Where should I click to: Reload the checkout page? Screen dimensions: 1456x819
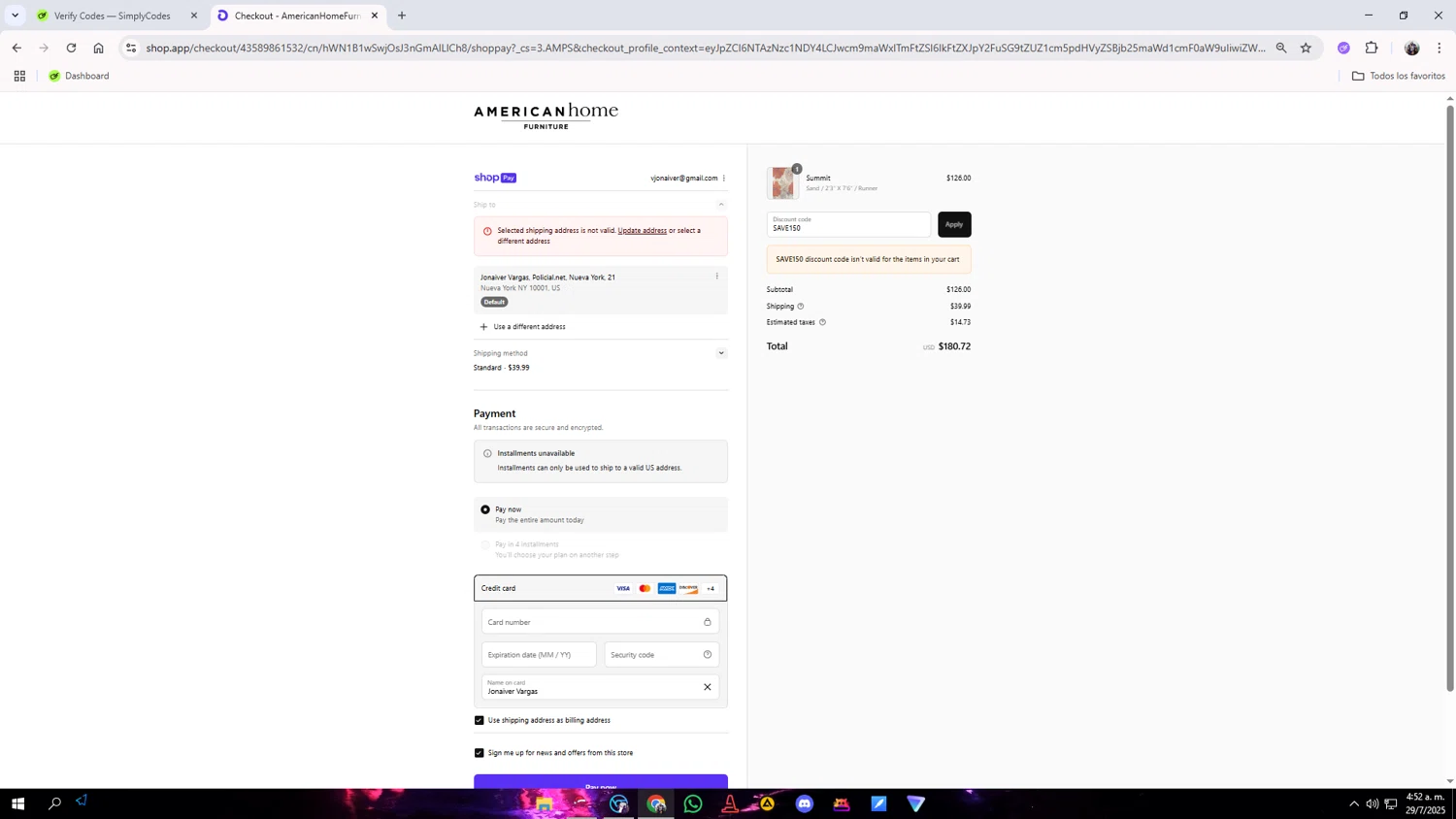[x=71, y=48]
